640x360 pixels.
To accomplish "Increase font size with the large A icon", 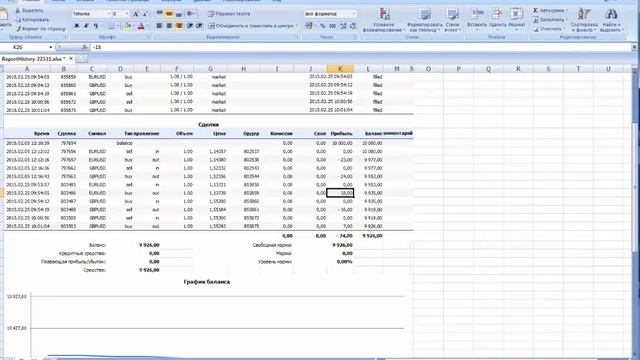I will click(136, 14).
